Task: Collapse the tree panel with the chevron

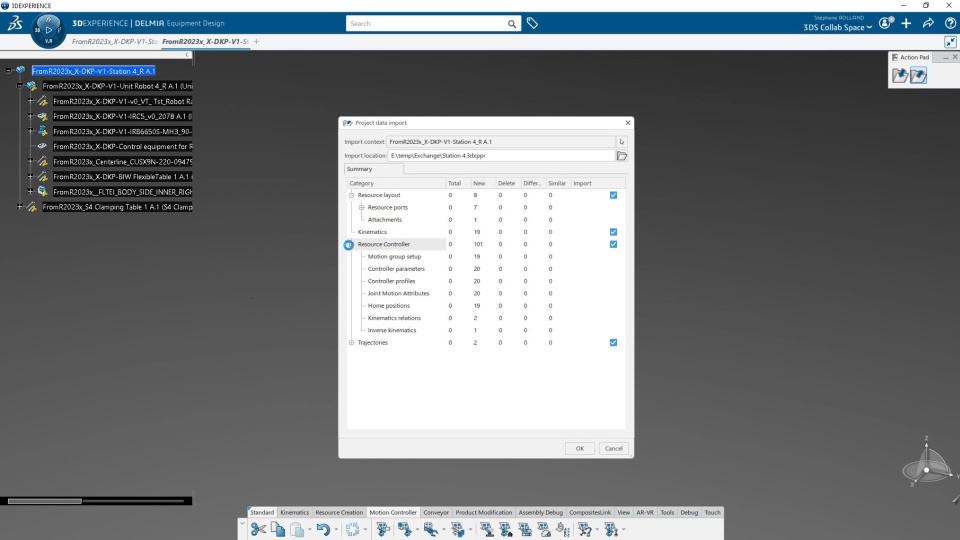Action: tap(187, 54)
